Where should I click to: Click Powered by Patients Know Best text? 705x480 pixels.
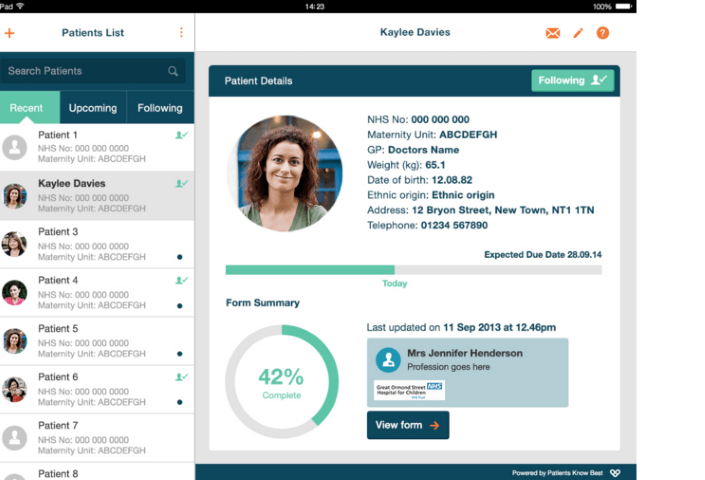pyautogui.click(x=557, y=473)
